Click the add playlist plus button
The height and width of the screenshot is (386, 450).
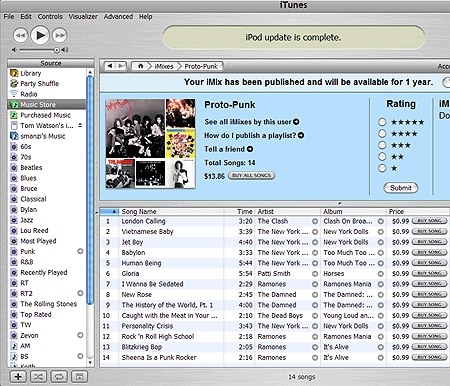[x=18, y=377]
